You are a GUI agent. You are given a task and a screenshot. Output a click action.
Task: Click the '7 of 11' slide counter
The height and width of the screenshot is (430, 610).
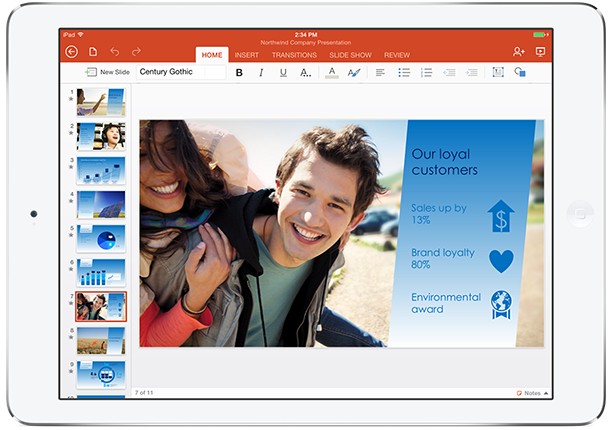click(144, 393)
